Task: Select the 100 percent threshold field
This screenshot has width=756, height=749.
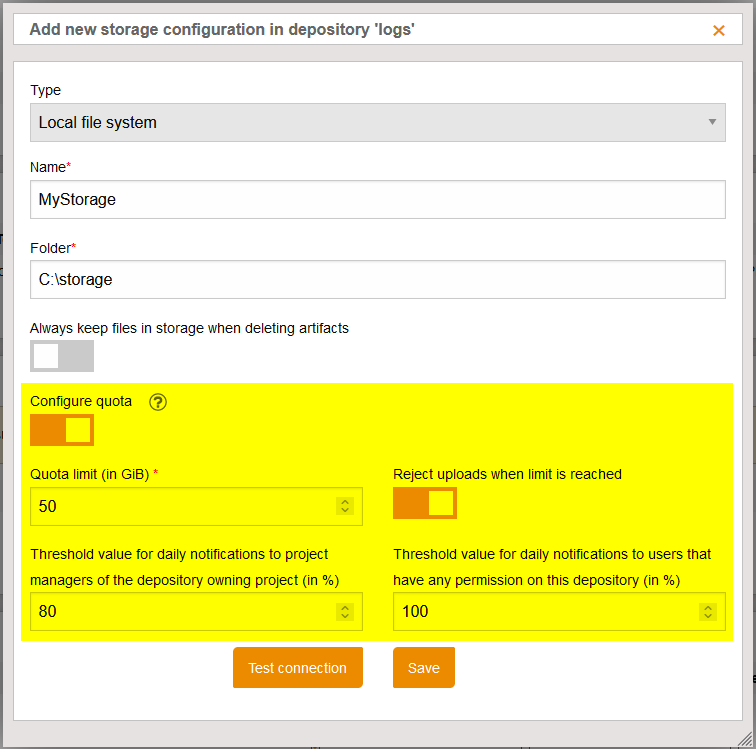Action: click(x=545, y=611)
